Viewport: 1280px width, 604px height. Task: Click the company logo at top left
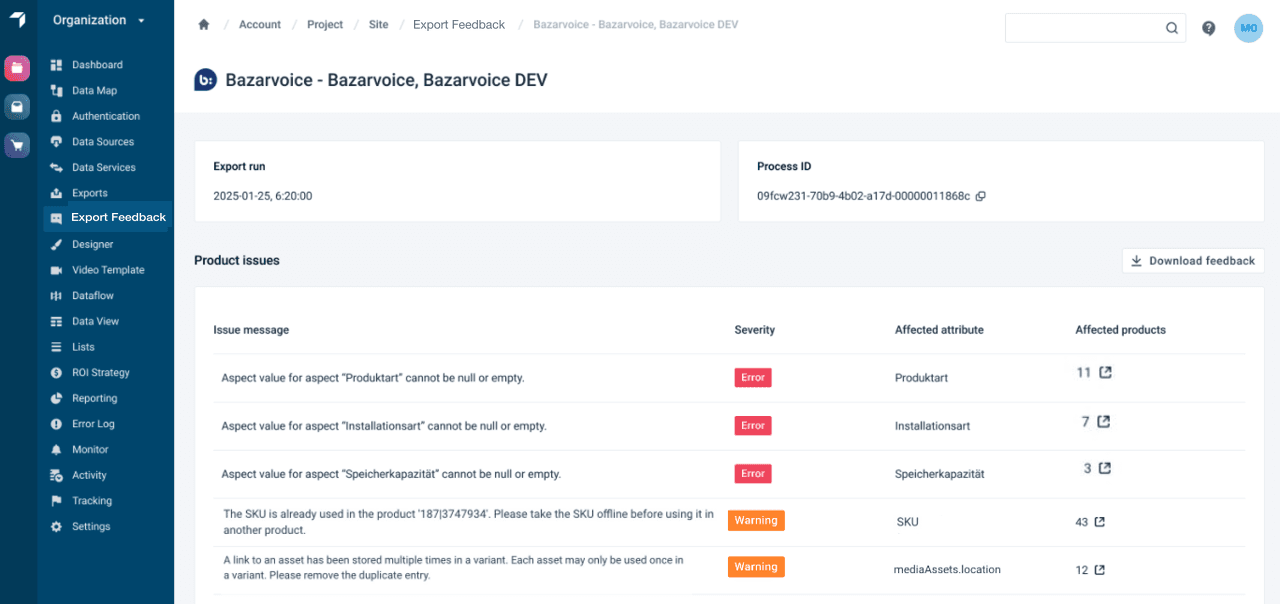coord(17,20)
